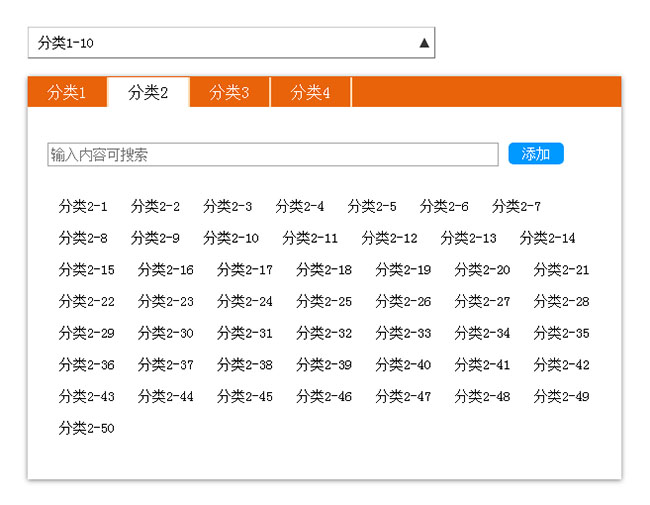This screenshot has width=650, height=505.
Task: Select the last item 分类2-50
Action: click(x=87, y=429)
